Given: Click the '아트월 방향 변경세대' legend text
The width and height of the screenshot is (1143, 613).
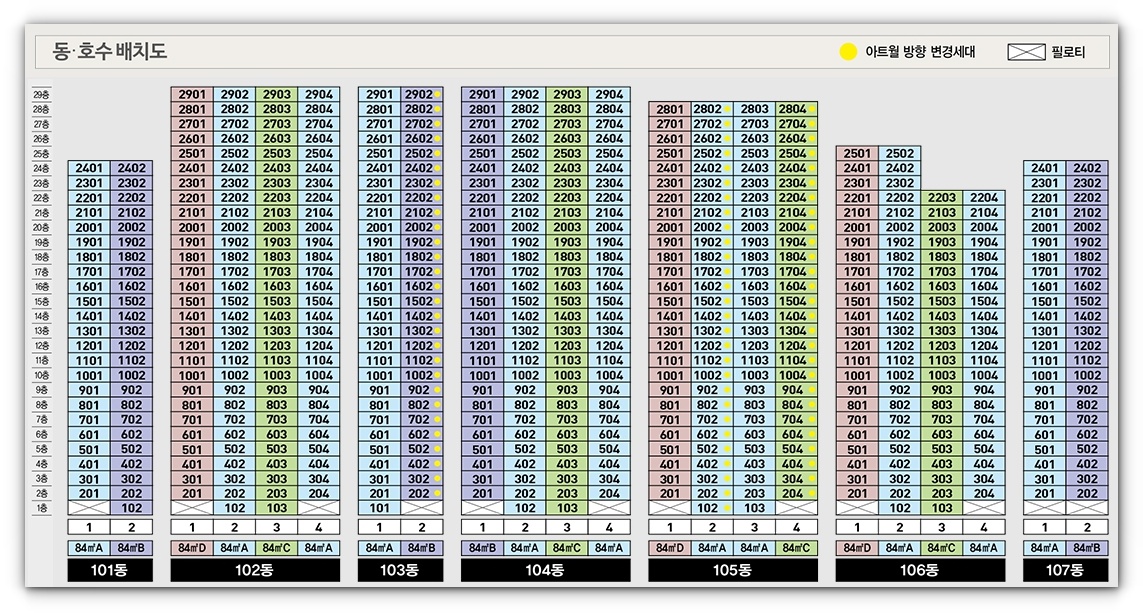Looking at the screenshot, I should tap(920, 52).
